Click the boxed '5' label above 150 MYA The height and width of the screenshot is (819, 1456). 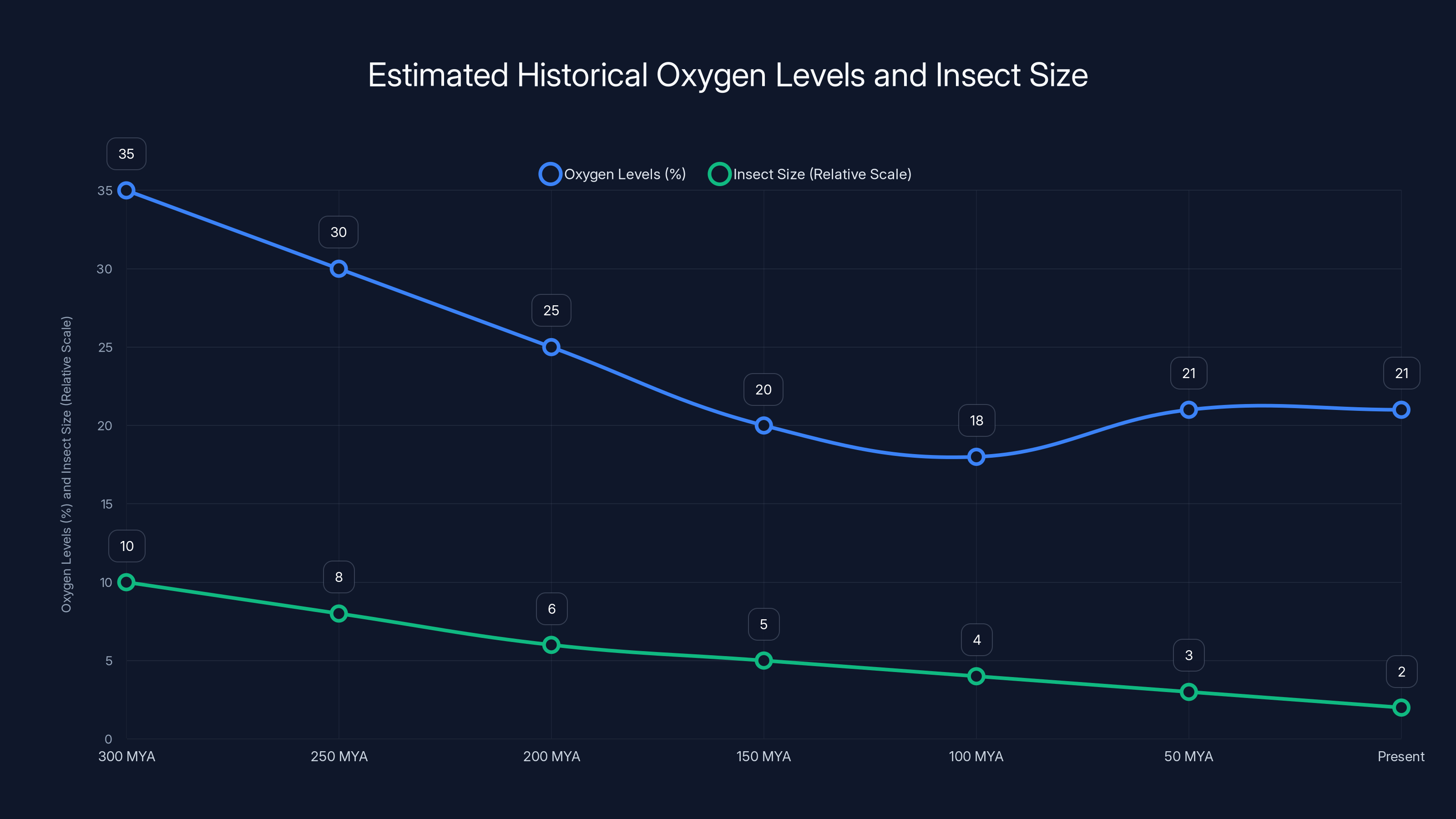[x=763, y=625]
